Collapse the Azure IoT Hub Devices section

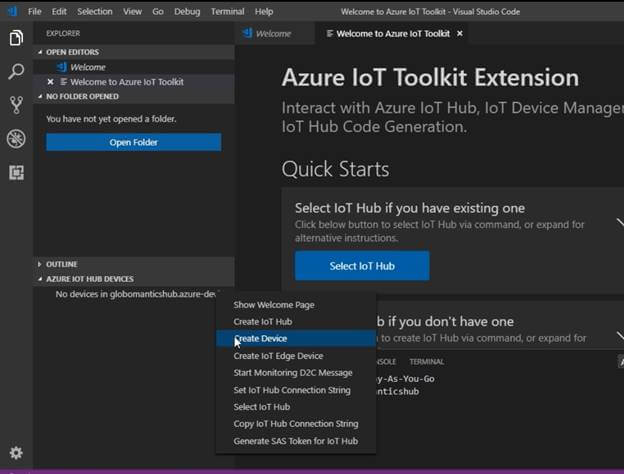point(40,279)
